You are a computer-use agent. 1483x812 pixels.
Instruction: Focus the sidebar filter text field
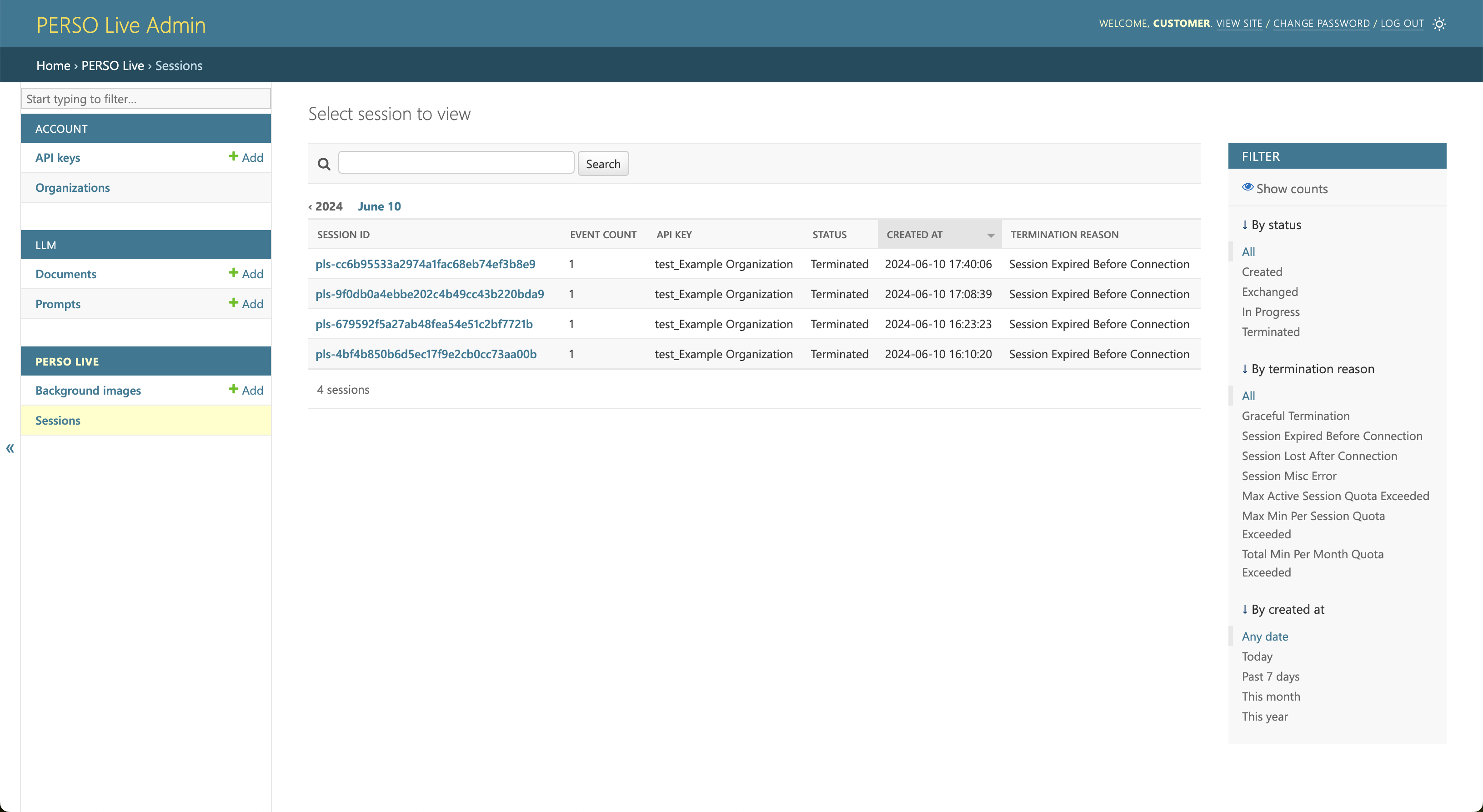pos(145,99)
